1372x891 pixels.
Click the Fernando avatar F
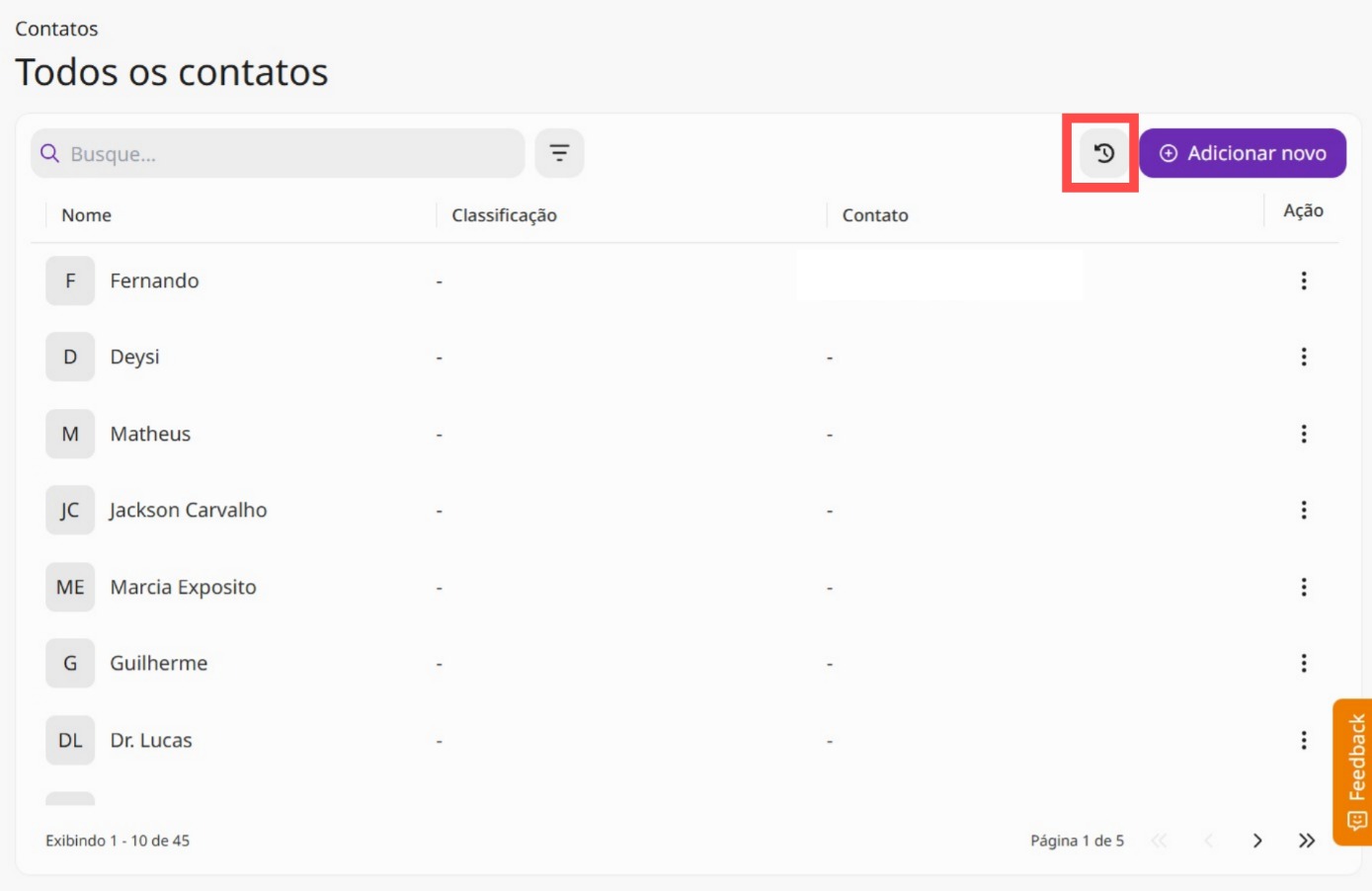point(70,281)
